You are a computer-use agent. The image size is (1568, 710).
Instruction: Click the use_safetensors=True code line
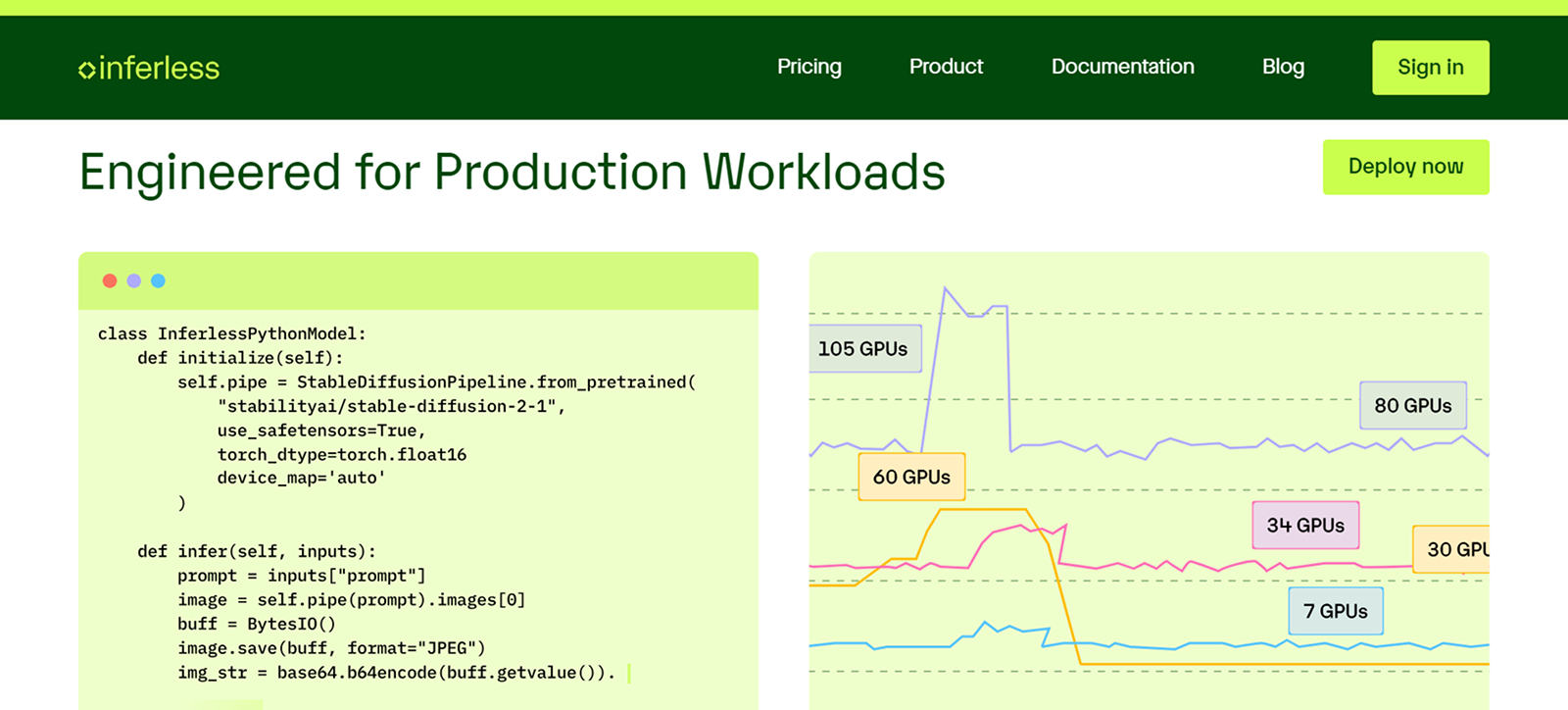click(x=321, y=431)
